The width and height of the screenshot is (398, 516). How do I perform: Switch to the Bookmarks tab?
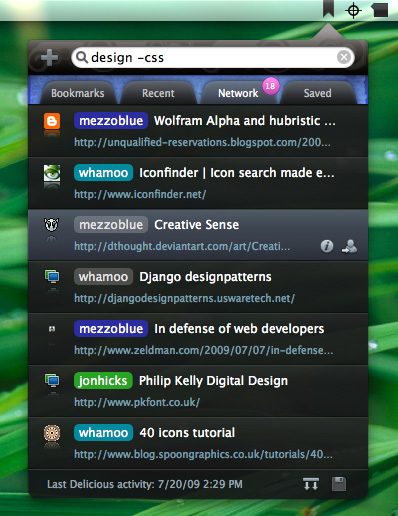(78, 93)
